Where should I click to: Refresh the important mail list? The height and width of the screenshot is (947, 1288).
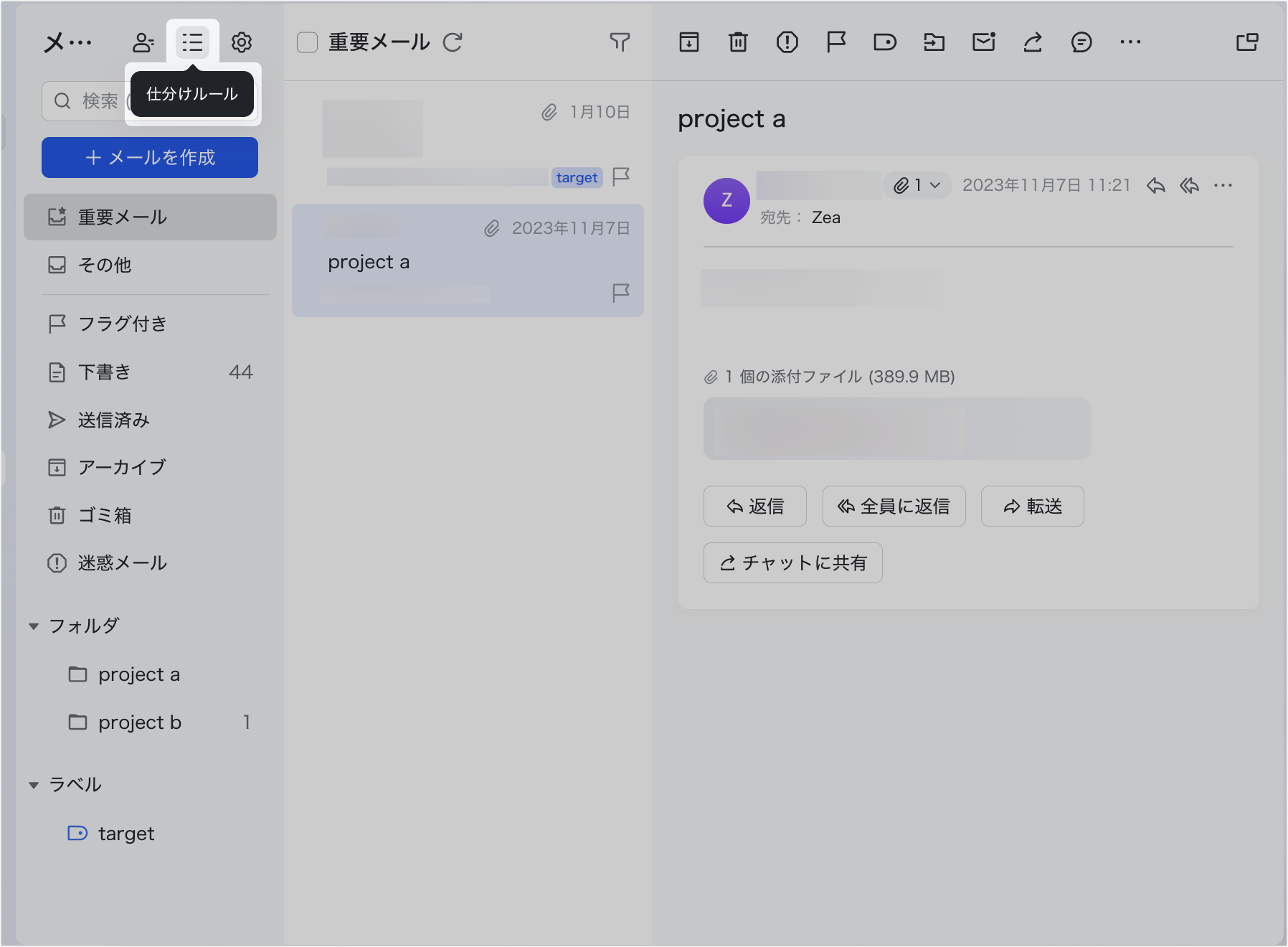(453, 42)
